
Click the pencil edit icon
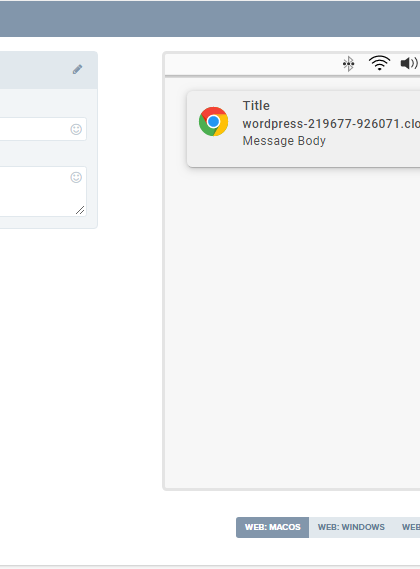pos(77,69)
